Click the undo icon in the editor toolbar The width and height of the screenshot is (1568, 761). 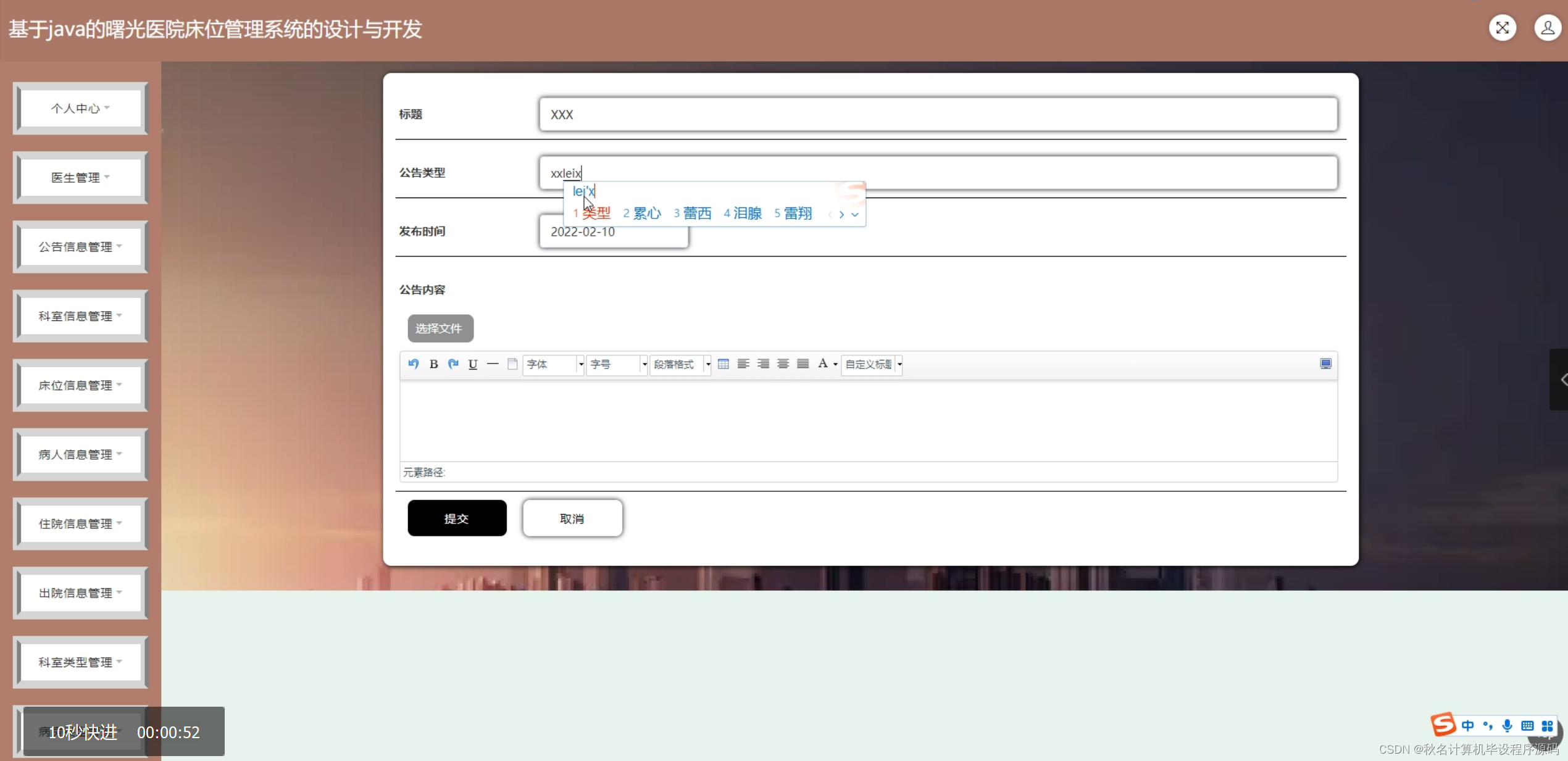[414, 364]
